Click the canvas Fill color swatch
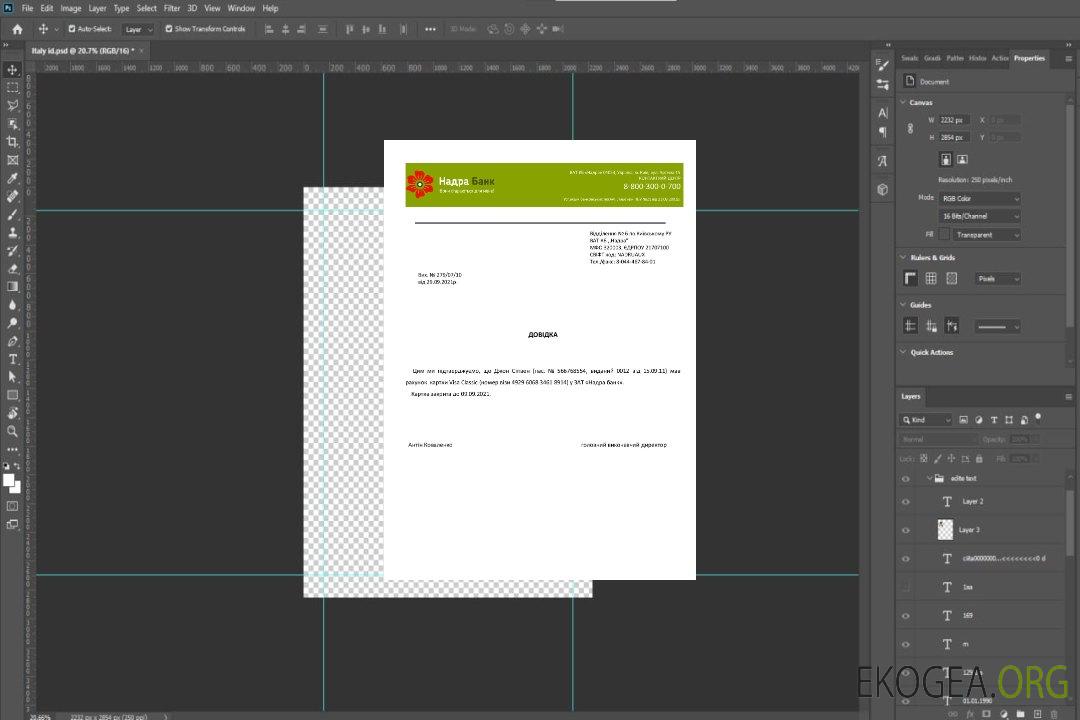The height and width of the screenshot is (720, 1080). click(944, 234)
